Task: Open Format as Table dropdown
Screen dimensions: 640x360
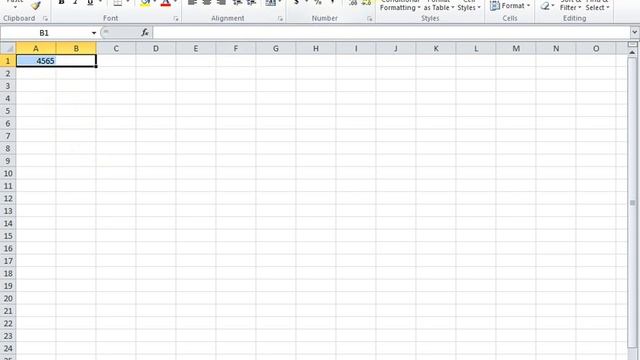Action: pos(439,5)
